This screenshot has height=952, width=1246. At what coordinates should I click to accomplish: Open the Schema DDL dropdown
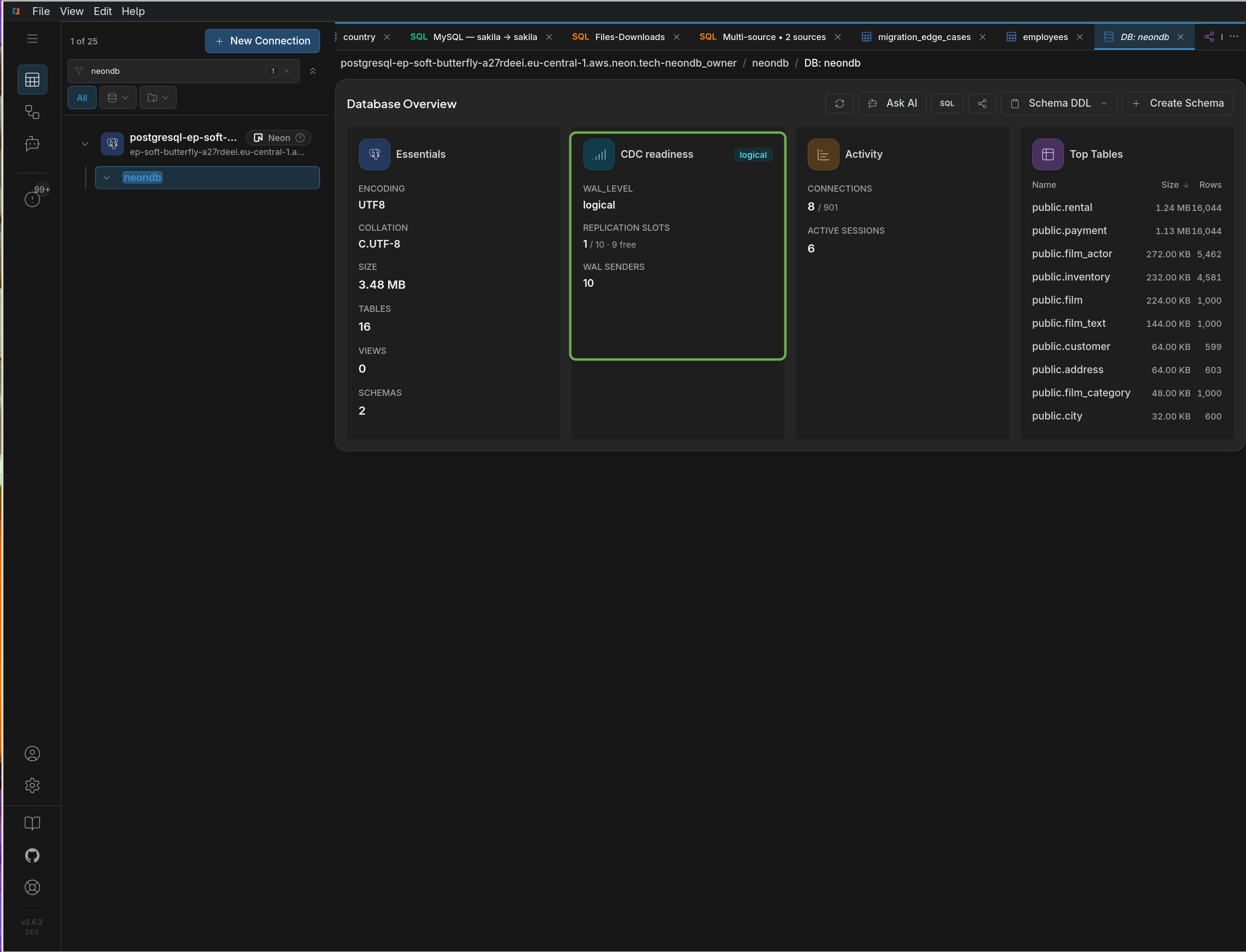click(x=1059, y=104)
